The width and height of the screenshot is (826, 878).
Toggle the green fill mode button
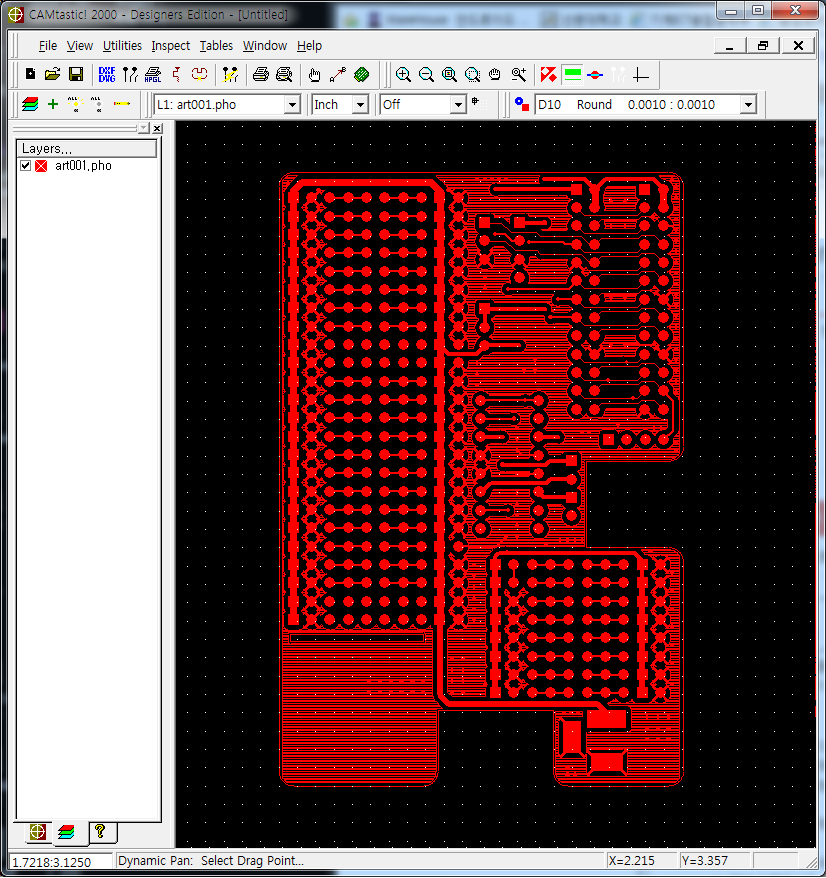point(572,74)
